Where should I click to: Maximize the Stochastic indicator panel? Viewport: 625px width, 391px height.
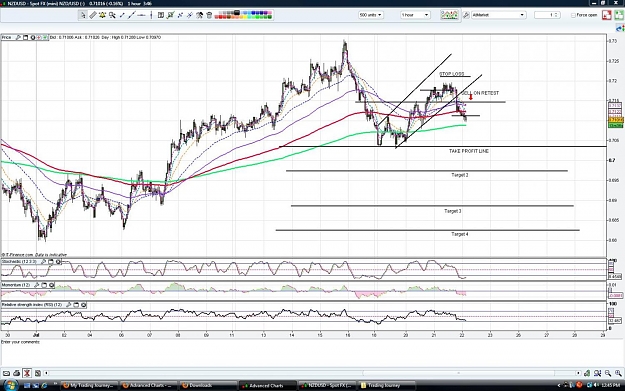[51, 262]
